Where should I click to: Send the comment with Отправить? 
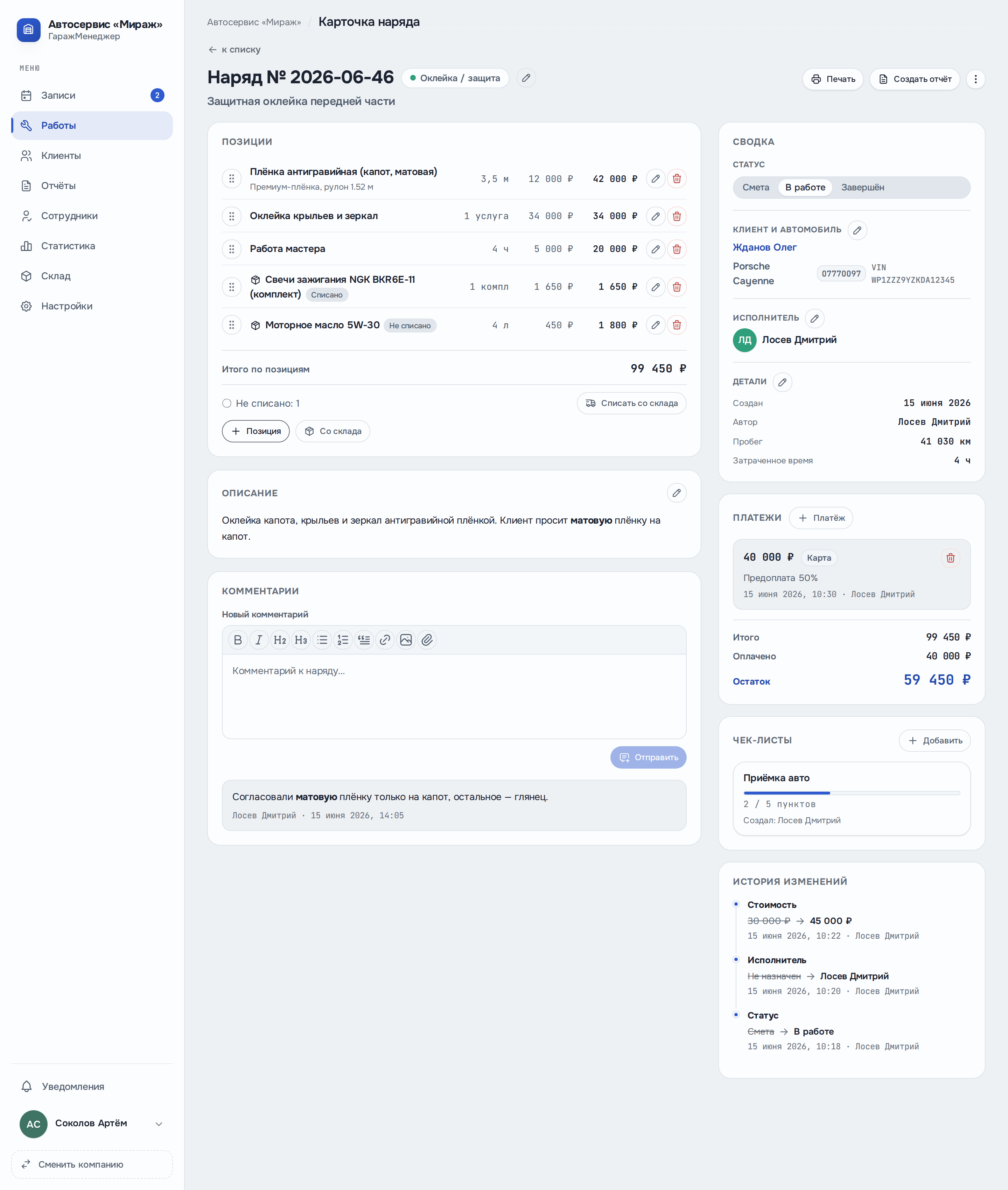(x=648, y=757)
